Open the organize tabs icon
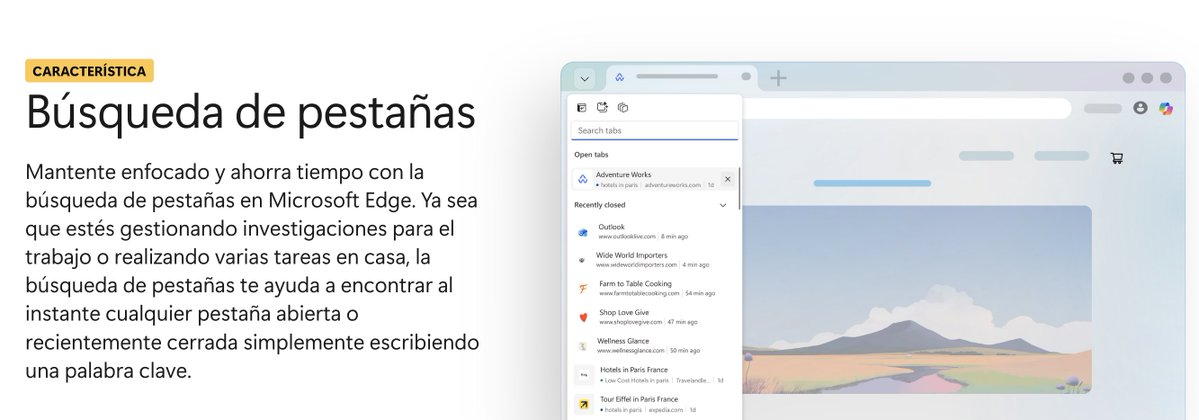This screenshot has height=420, width=1199. click(603, 108)
